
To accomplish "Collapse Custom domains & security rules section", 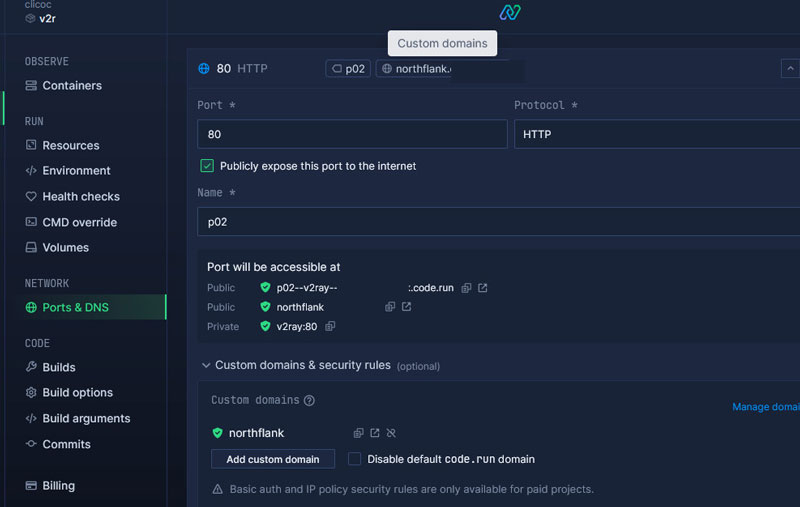I will click(206, 365).
